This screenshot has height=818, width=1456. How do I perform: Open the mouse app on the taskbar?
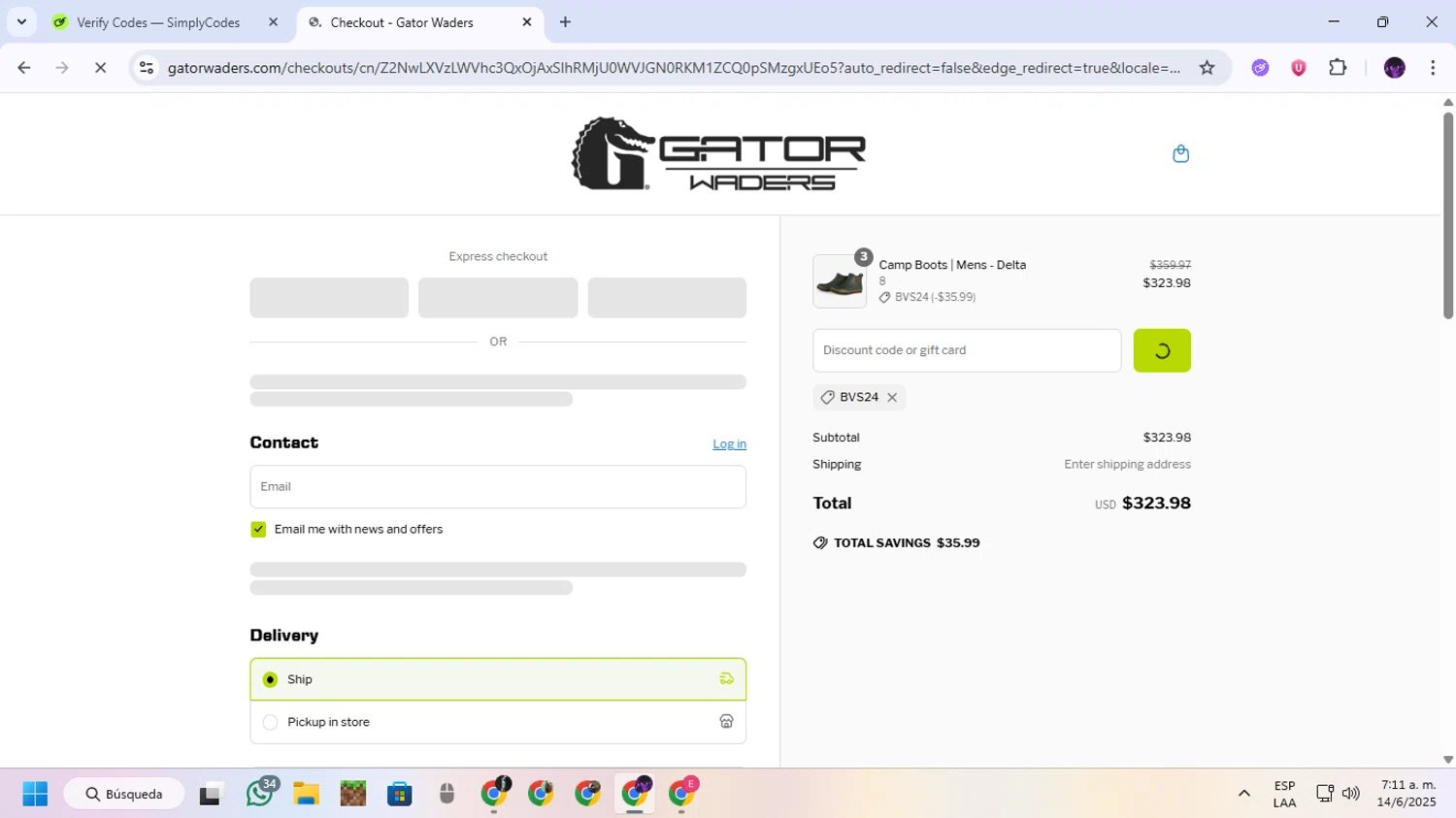447,794
